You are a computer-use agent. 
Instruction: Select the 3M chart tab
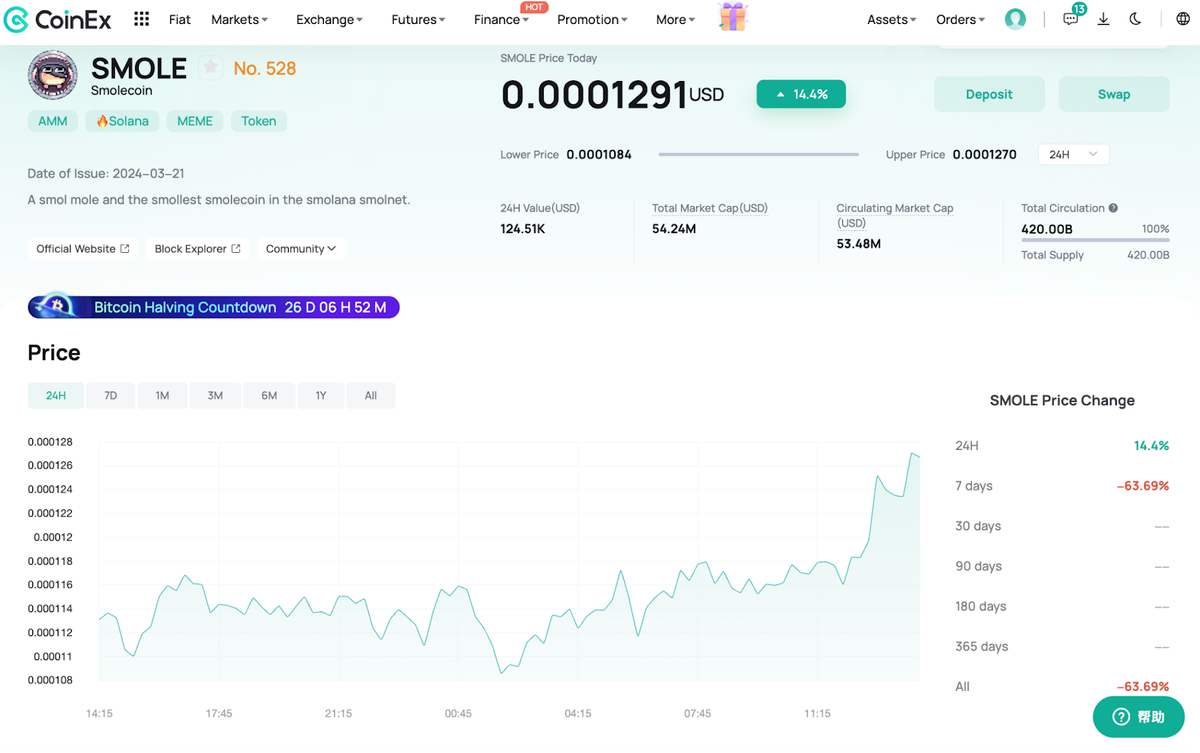[x=215, y=396]
